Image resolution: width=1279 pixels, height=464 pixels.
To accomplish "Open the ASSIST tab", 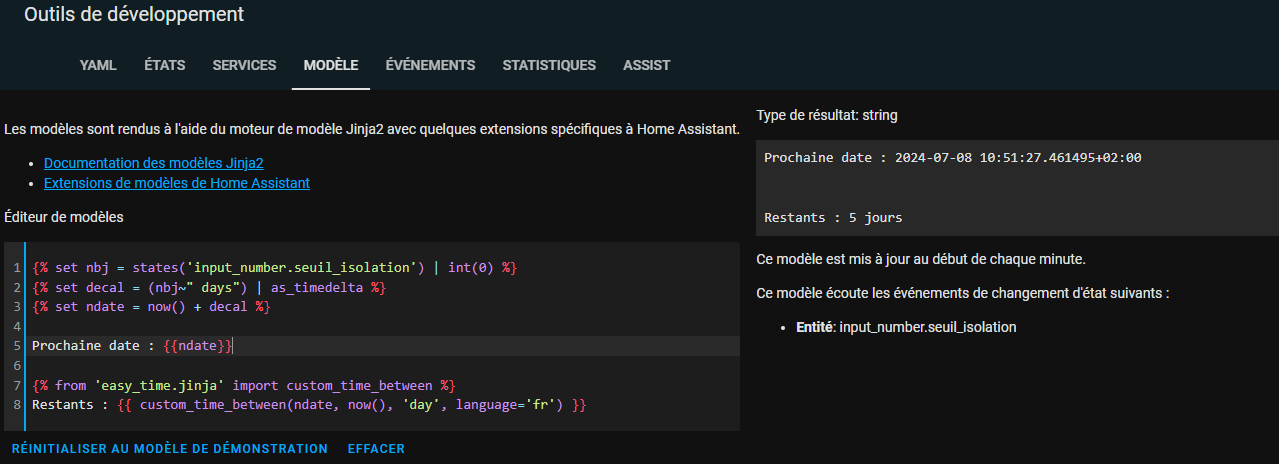I will 646,65.
